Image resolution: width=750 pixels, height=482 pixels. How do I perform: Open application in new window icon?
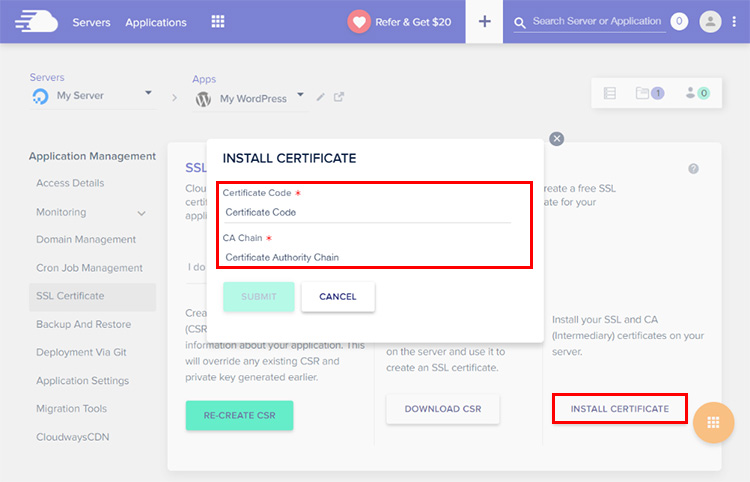point(339,97)
